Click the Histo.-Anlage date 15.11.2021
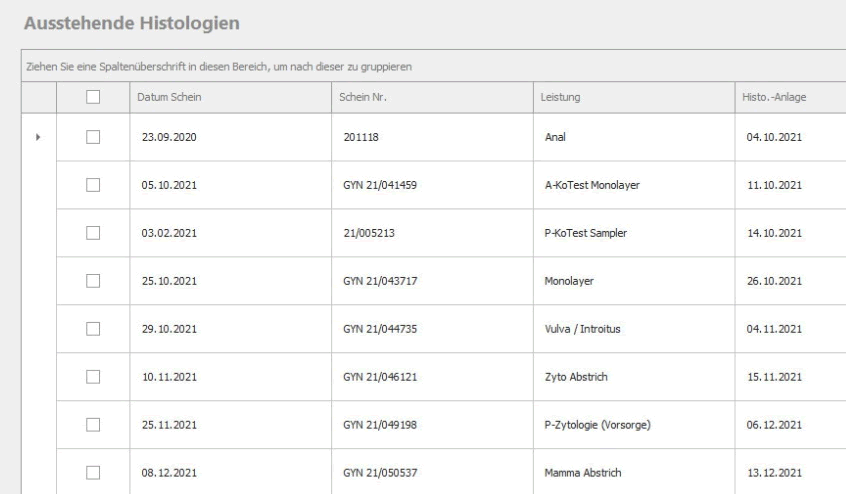This screenshot has width=846, height=494. tap(774, 377)
